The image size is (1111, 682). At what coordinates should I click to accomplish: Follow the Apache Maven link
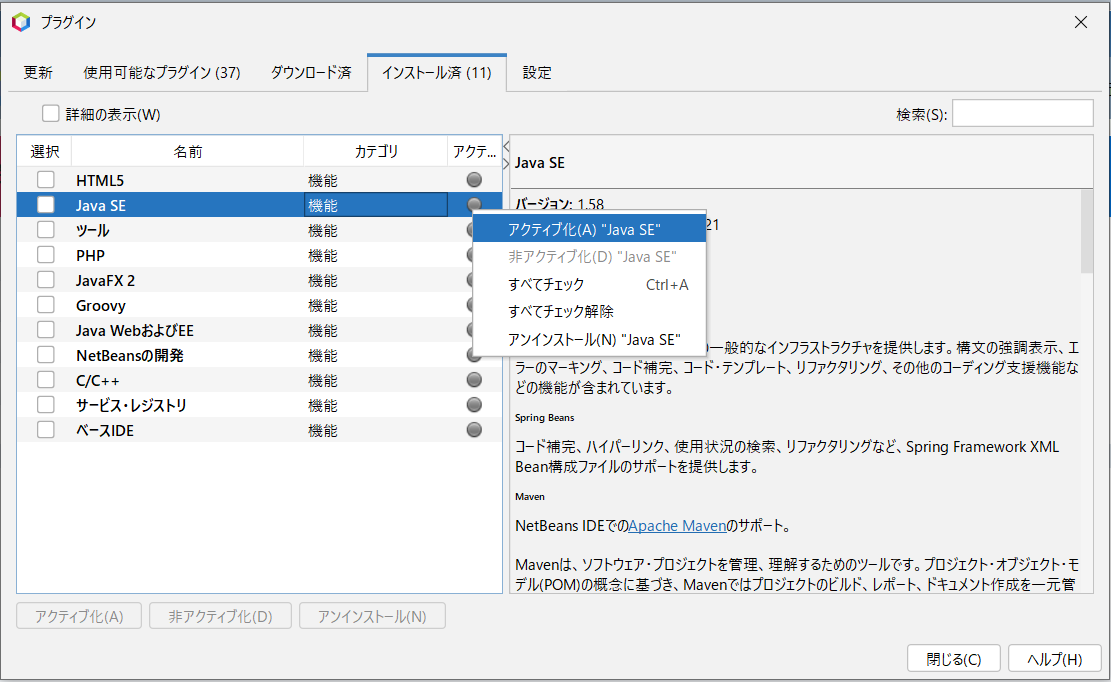click(677, 525)
